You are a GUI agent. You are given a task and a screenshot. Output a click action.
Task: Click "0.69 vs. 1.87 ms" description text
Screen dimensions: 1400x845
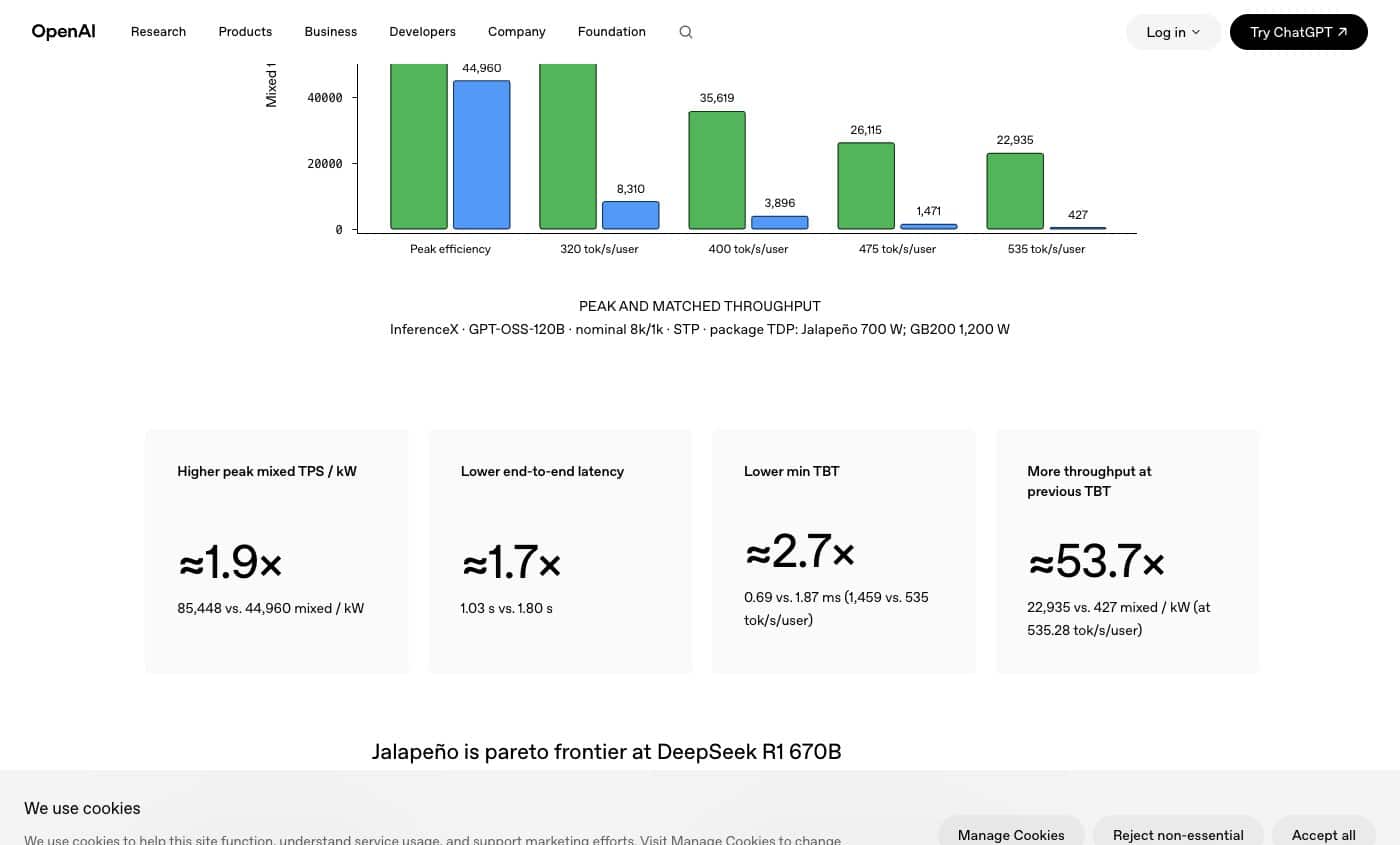[836, 609]
